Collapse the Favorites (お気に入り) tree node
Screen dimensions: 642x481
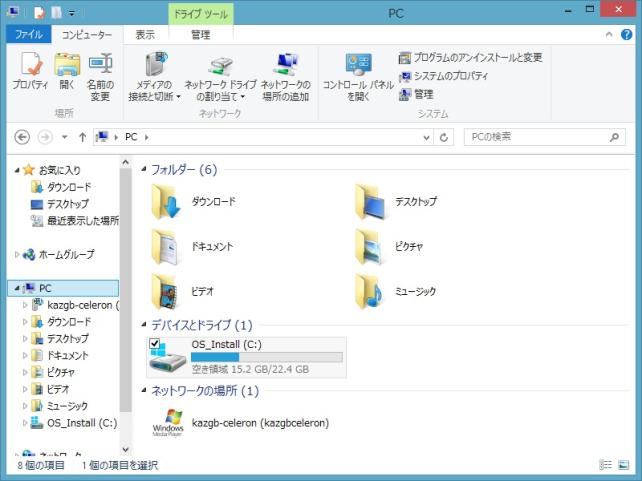coord(17,170)
